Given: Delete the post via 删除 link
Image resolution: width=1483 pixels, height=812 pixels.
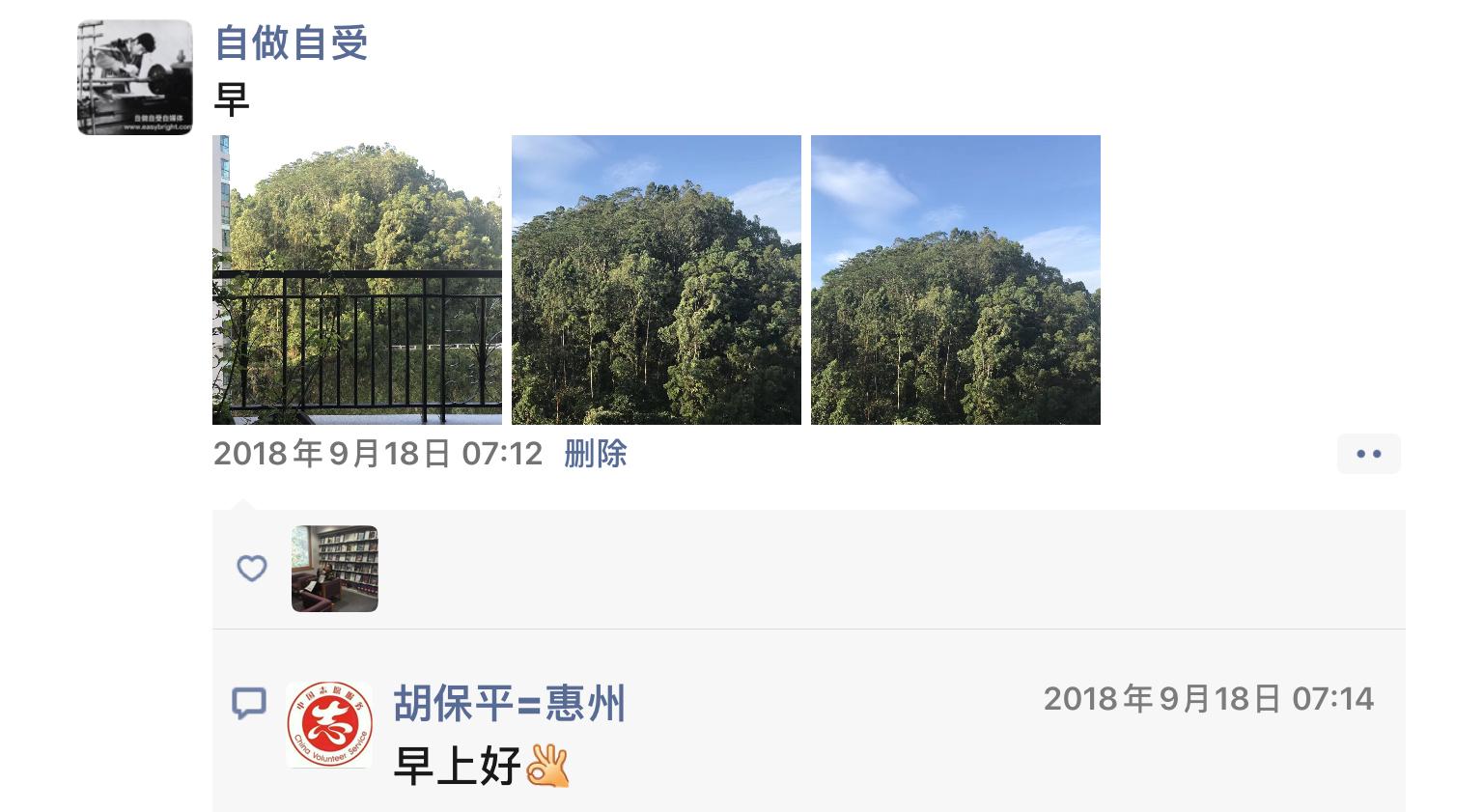Looking at the screenshot, I should [596, 454].
